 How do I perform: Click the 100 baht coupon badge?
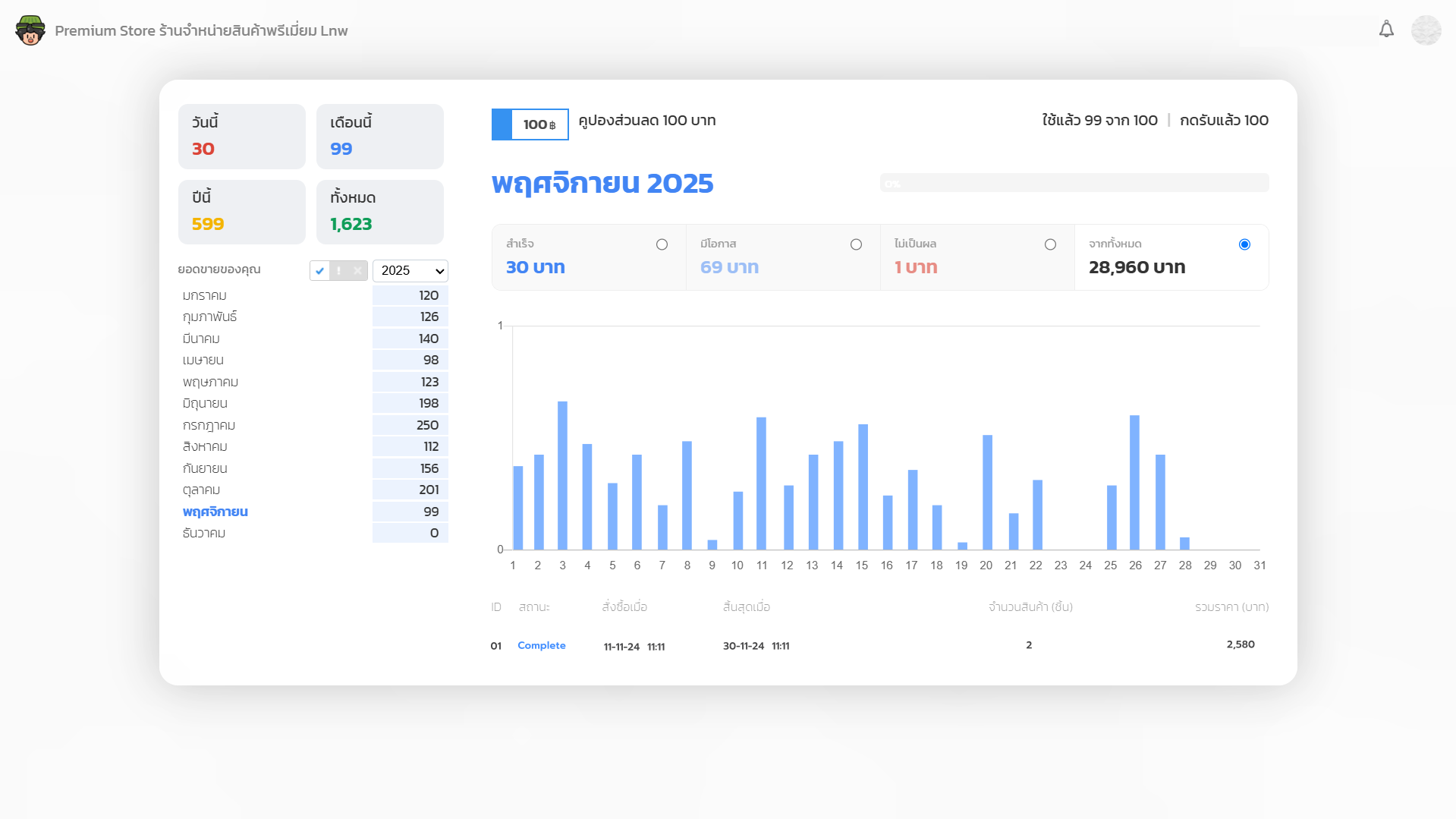[530, 124]
